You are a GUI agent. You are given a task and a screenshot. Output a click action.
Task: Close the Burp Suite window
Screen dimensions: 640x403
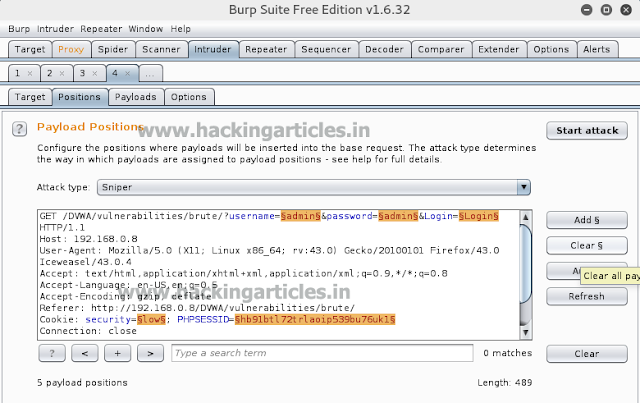626,10
